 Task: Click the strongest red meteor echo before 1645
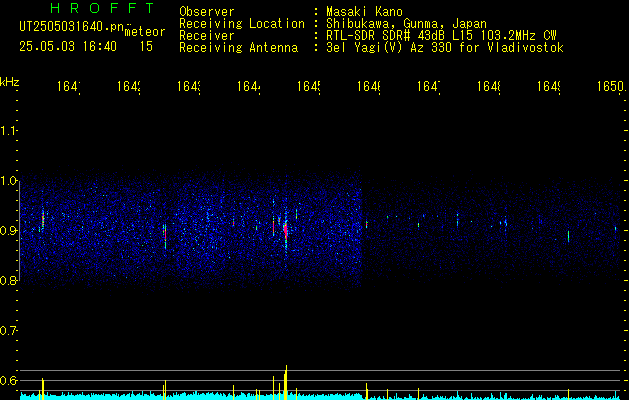pyautogui.click(x=286, y=231)
